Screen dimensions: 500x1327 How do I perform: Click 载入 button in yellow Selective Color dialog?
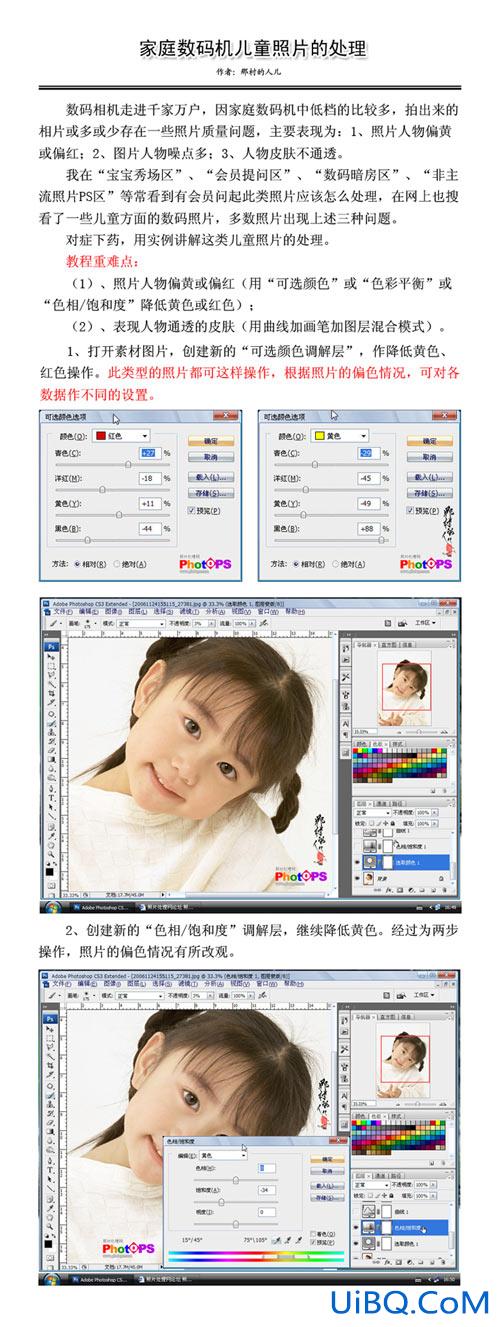coord(430,477)
